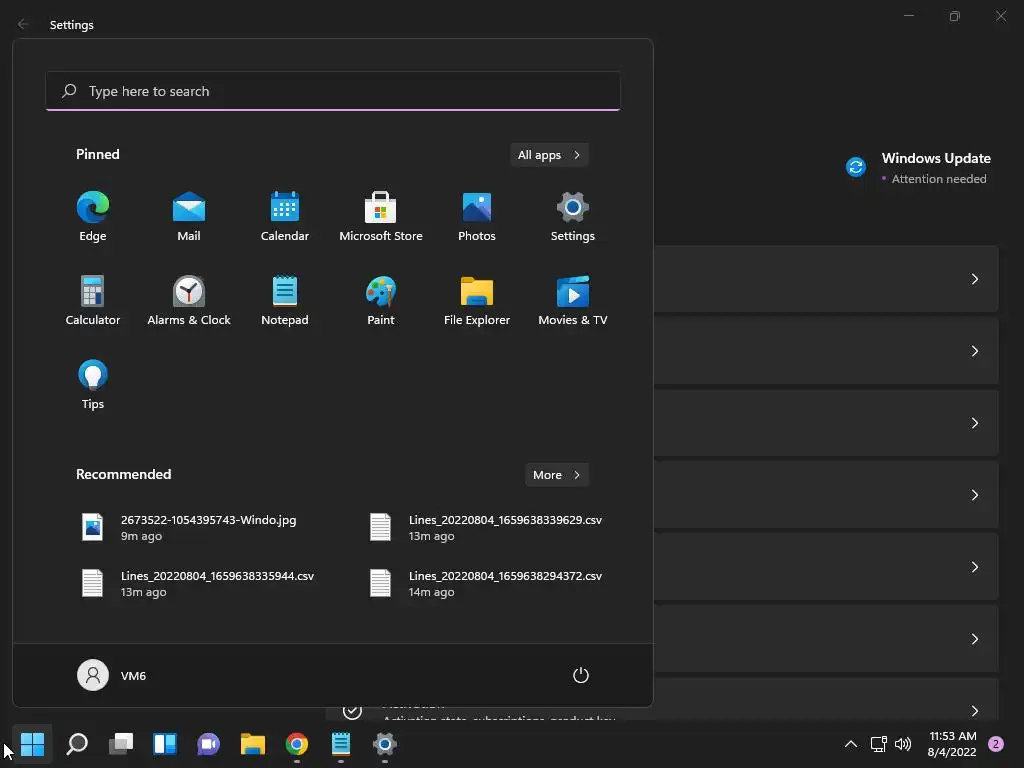Viewport: 1024px width, 768px height.
Task: Switch to Notepad on the taskbar
Action: pos(341,744)
